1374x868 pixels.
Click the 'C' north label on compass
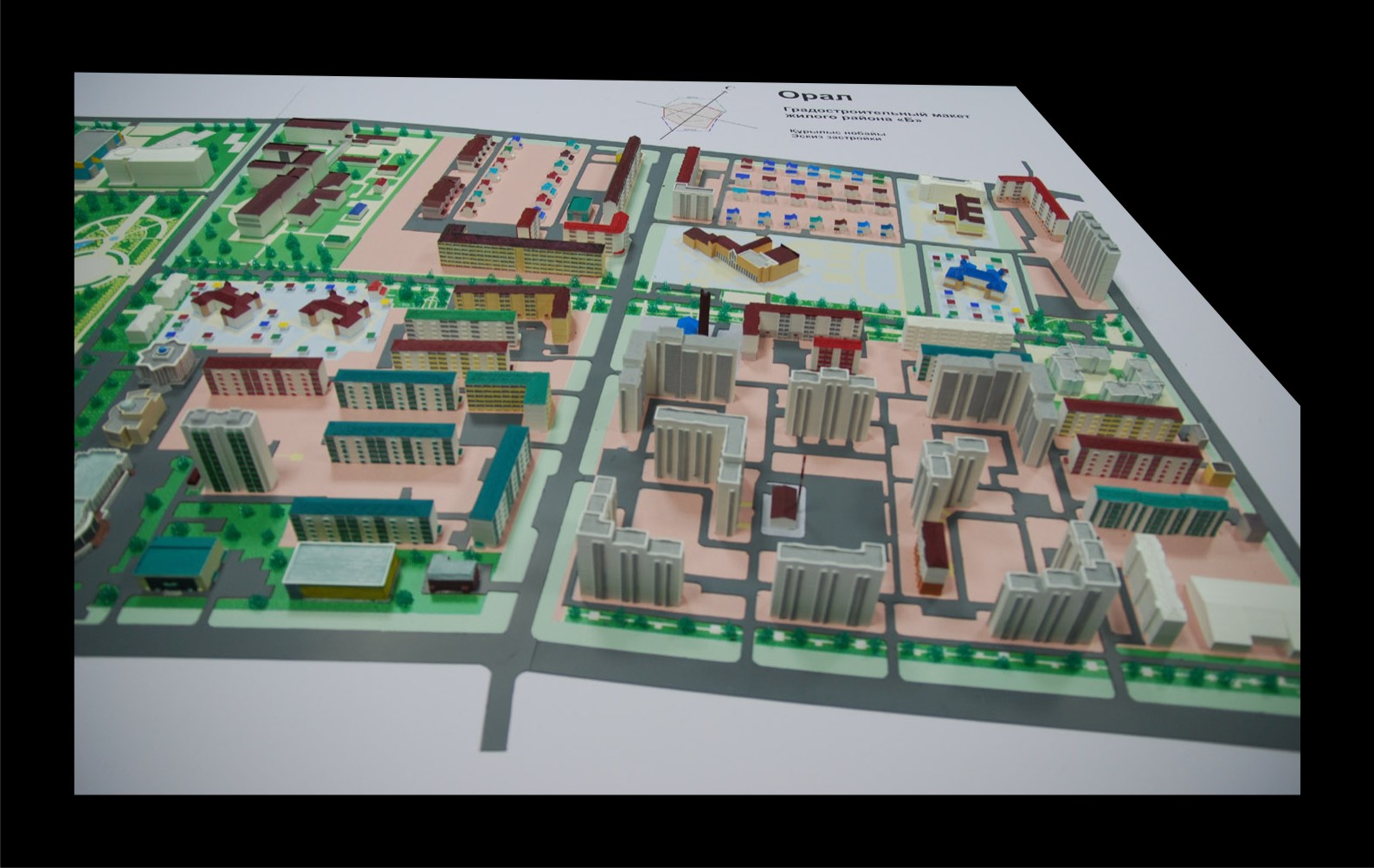click(729, 87)
